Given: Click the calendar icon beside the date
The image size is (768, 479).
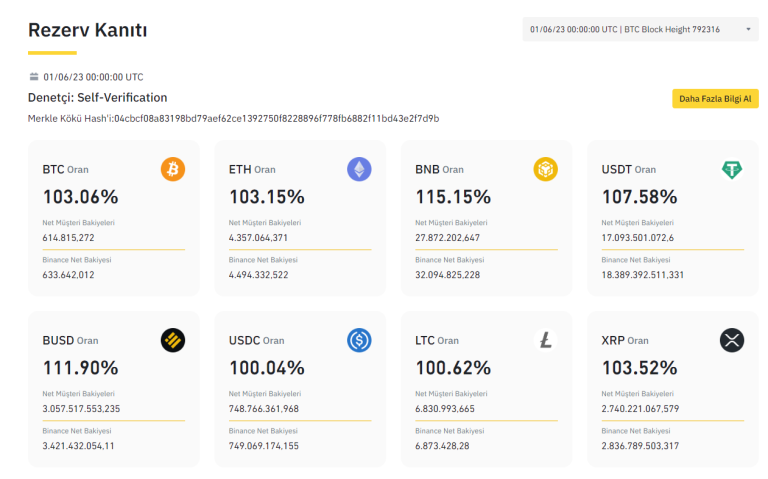Looking at the screenshot, I should [34, 76].
